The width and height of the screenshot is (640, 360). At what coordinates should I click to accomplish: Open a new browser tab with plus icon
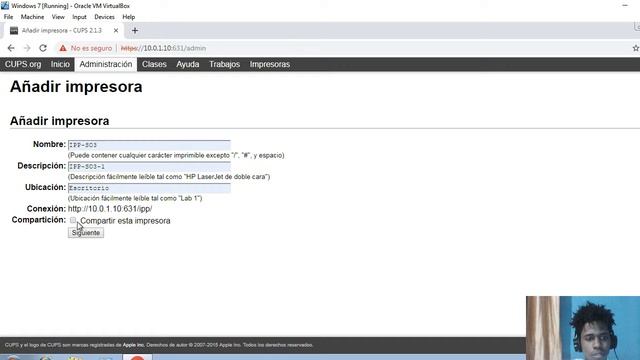click(x=135, y=31)
